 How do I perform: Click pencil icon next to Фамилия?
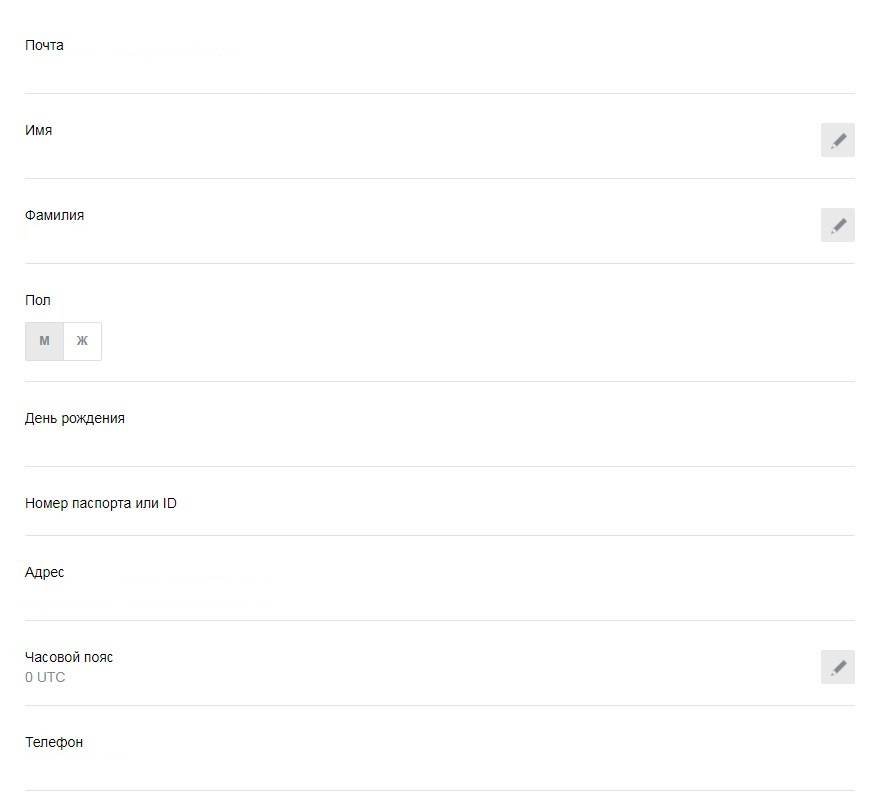pyautogui.click(x=837, y=226)
